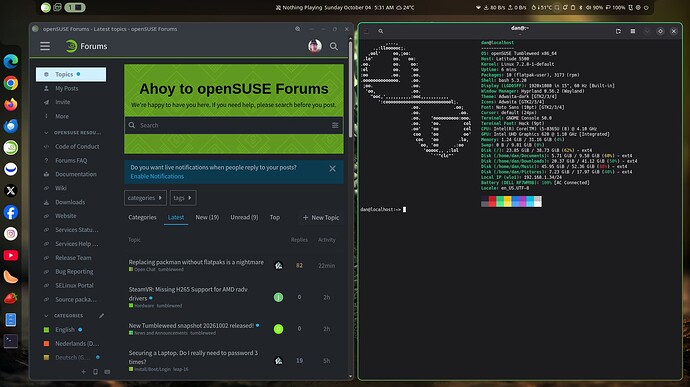Click terminal search magnifier icon
Screen dimensions: 690x387
point(381,31)
